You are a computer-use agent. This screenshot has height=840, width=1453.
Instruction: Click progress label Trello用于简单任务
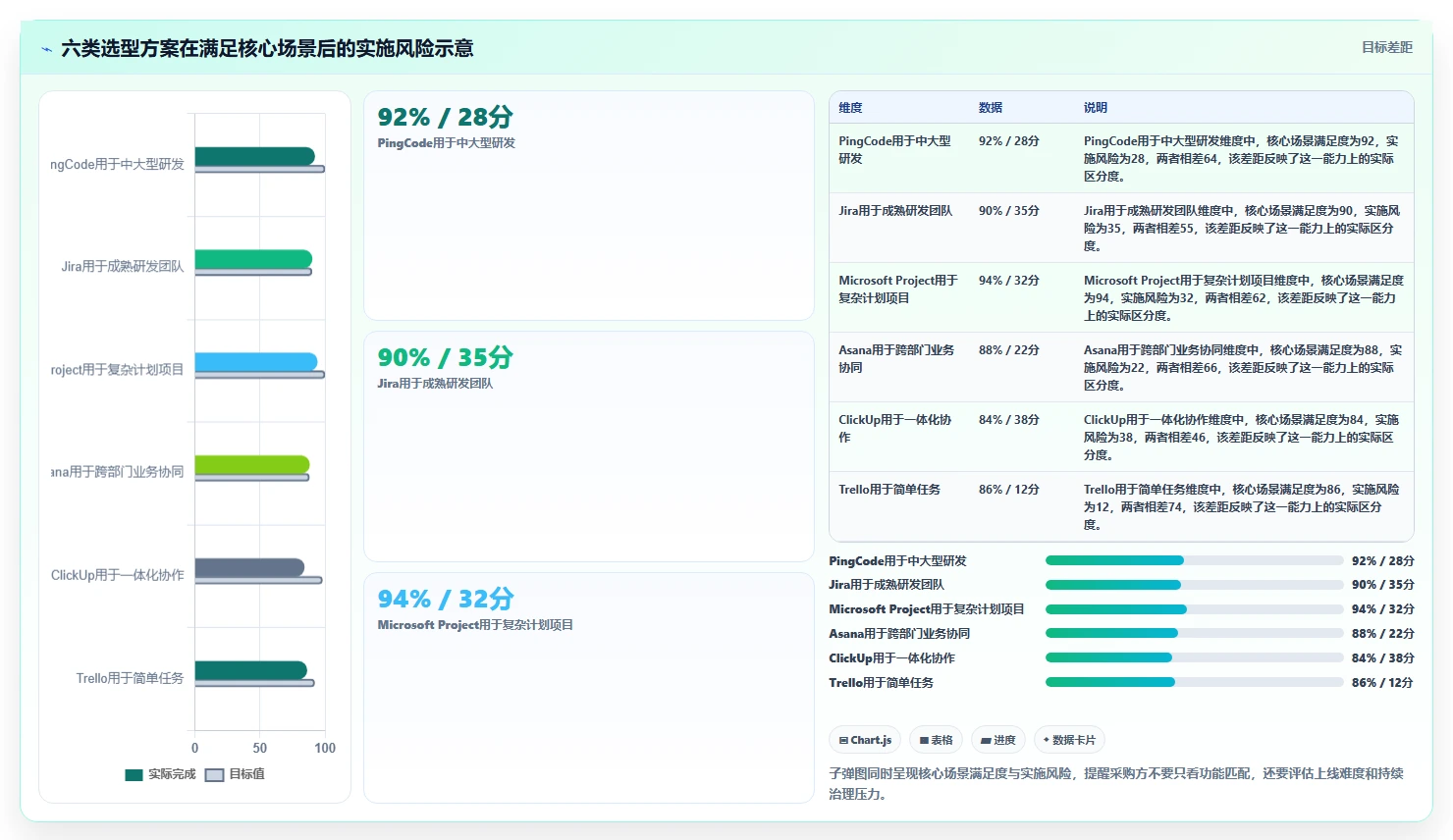tap(881, 683)
